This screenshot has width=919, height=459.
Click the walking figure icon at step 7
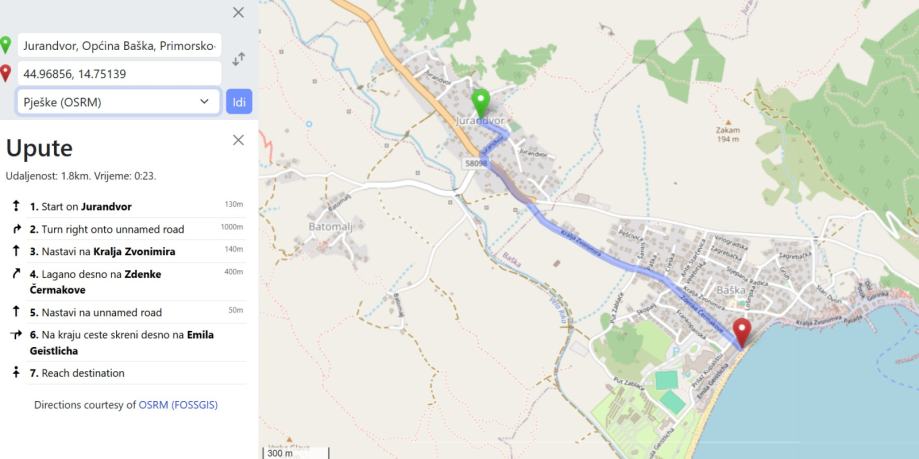click(x=16, y=372)
